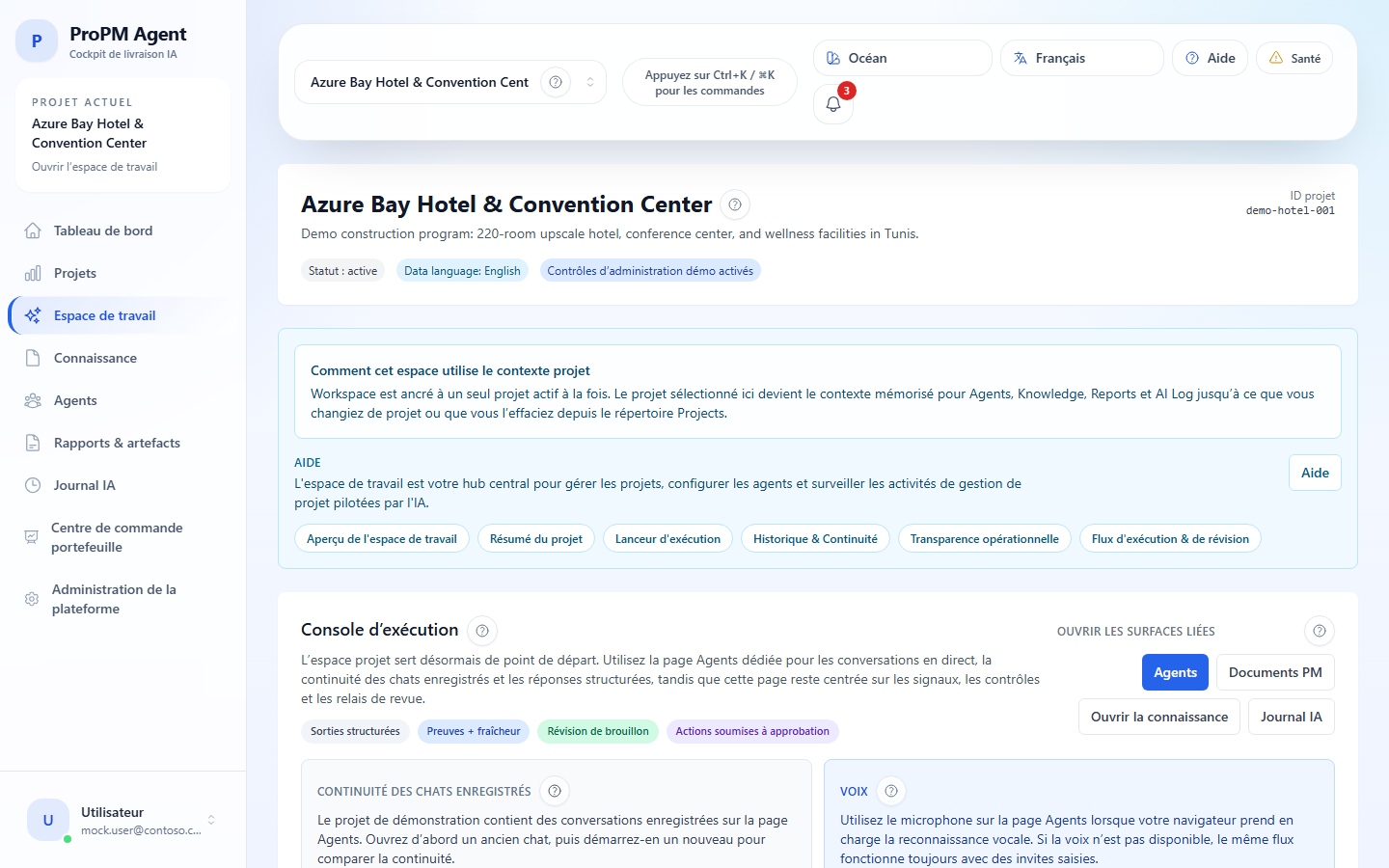Screen dimensions: 1389x868
Task: Click the blue Agents button
Action: 1175,672
